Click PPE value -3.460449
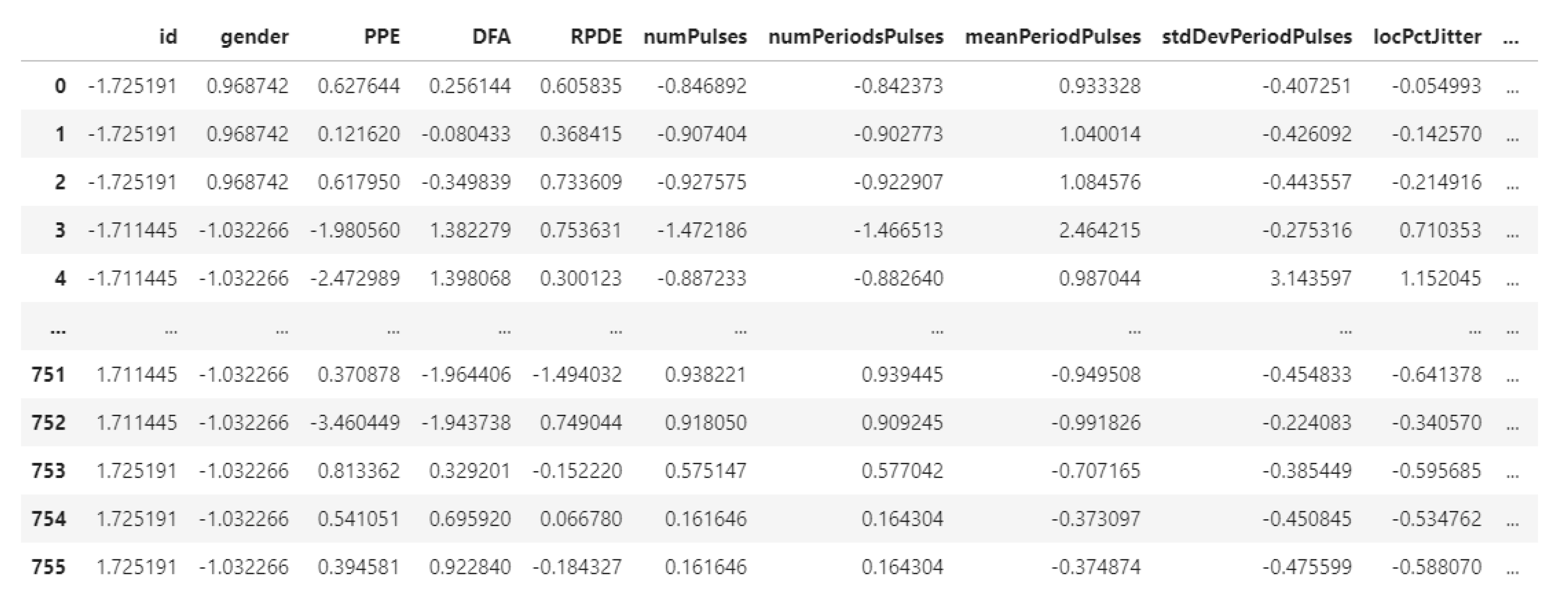The height and width of the screenshot is (612, 1568). (355, 422)
